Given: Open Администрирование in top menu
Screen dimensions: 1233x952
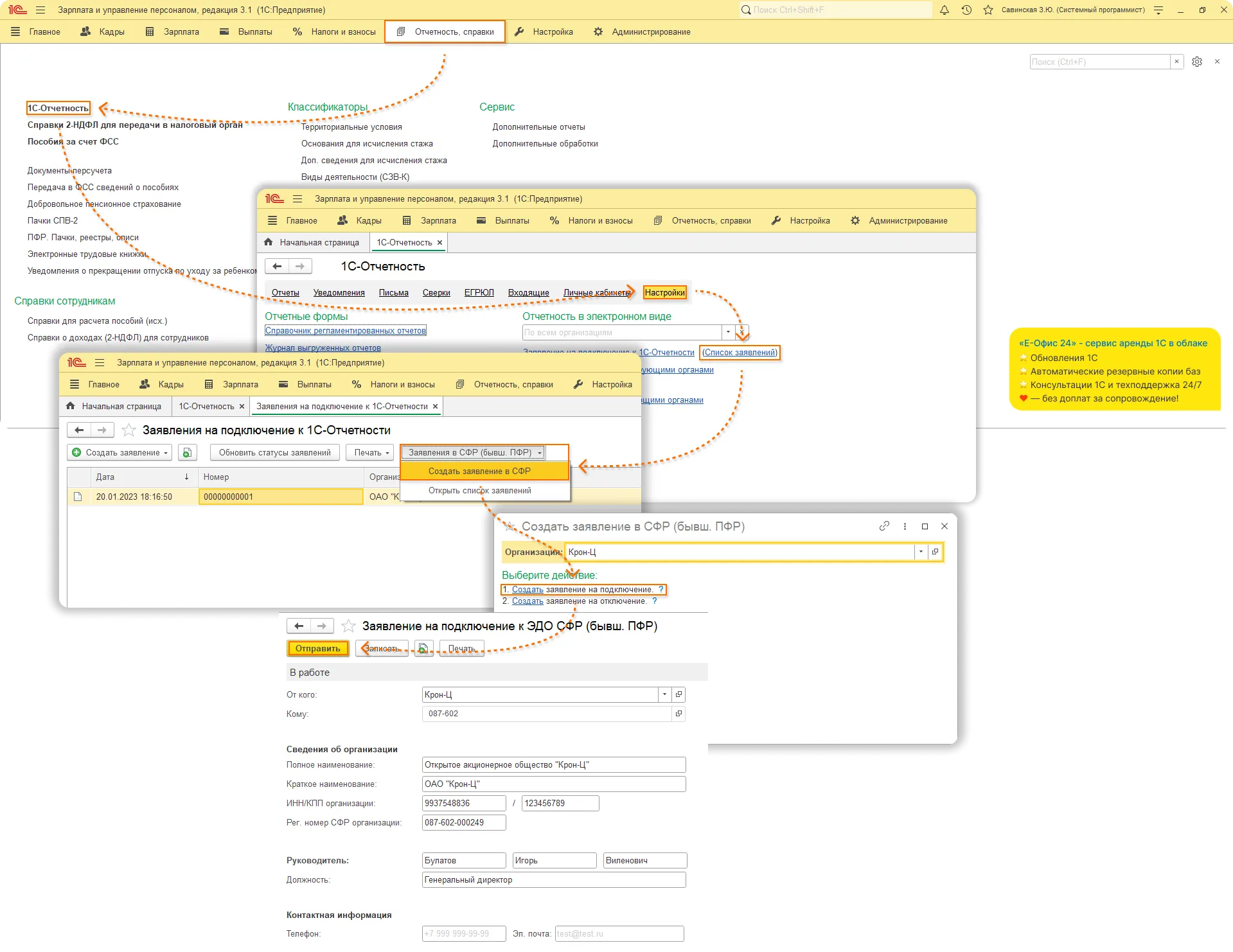Looking at the screenshot, I should (x=642, y=31).
